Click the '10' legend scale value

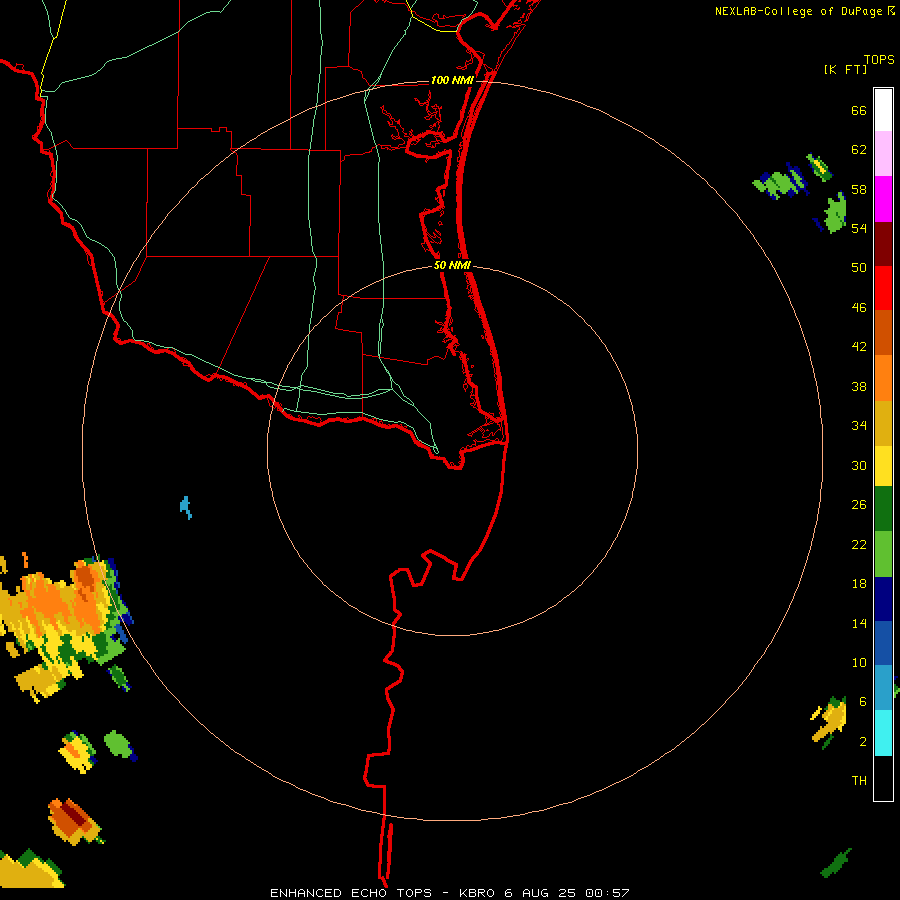pyautogui.click(x=859, y=662)
